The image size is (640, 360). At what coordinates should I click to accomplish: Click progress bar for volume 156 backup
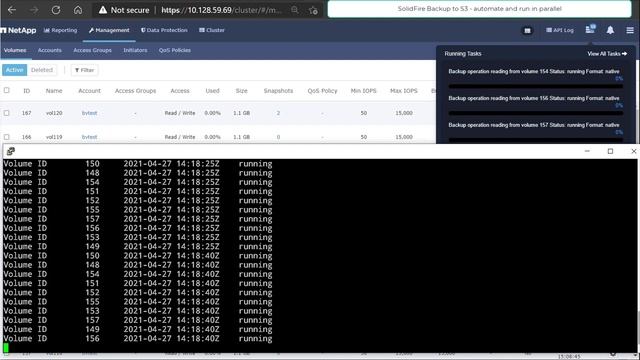(x=536, y=113)
